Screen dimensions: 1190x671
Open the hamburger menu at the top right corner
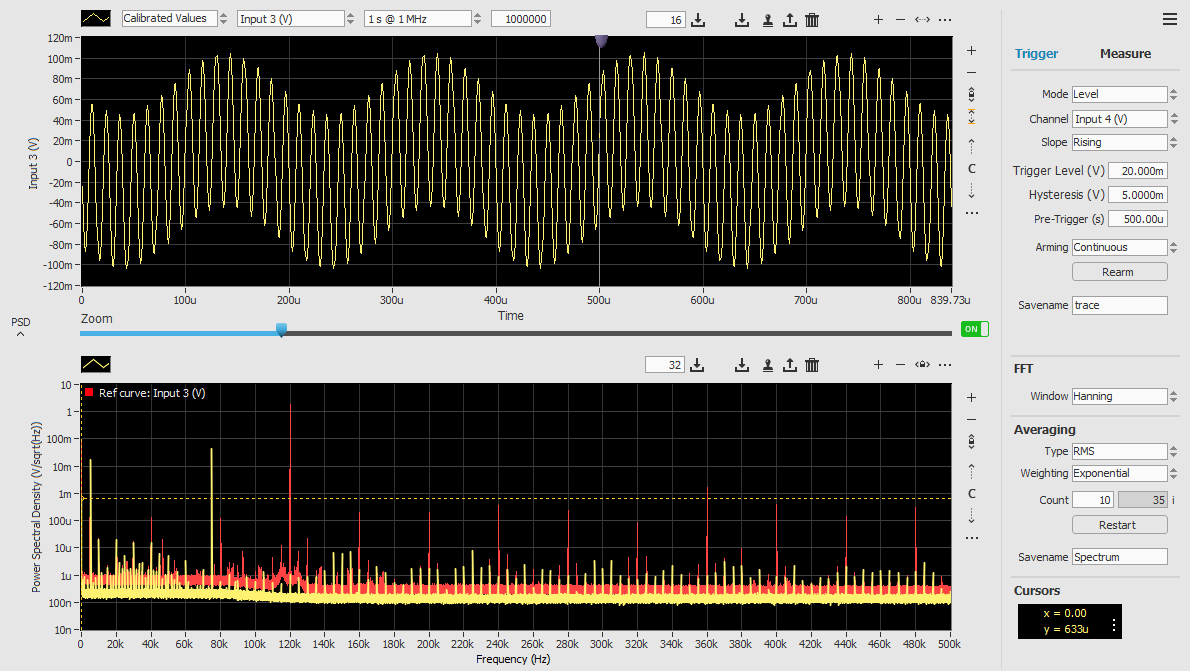point(1169,18)
